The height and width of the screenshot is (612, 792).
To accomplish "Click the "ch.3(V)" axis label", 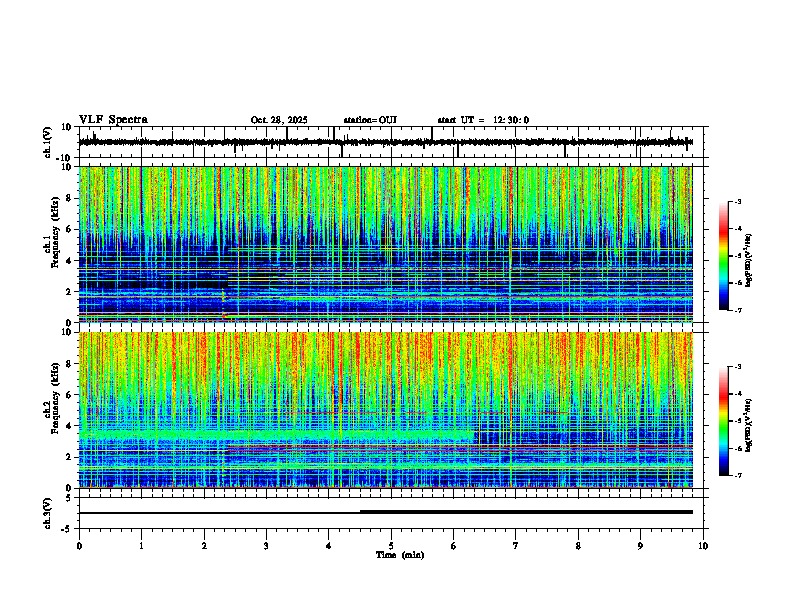I will tap(48, 514).
